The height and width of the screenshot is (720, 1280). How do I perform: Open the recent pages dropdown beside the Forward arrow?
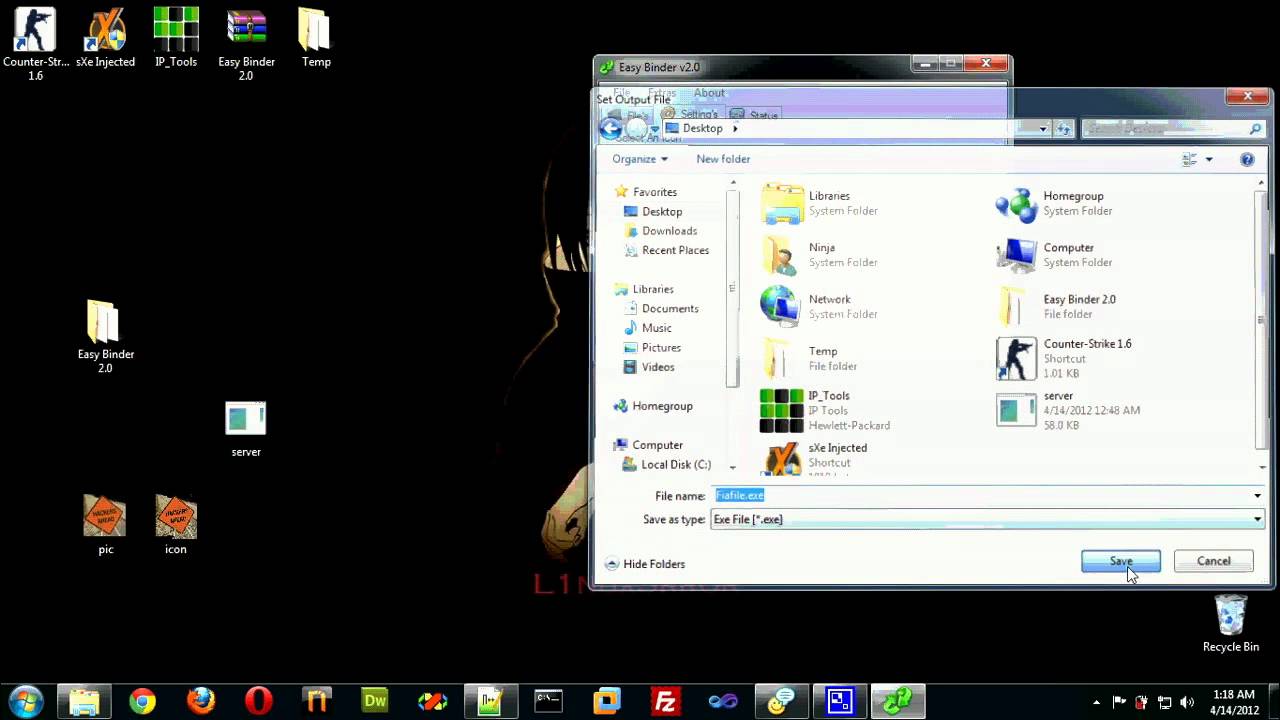tap(655, 129)
